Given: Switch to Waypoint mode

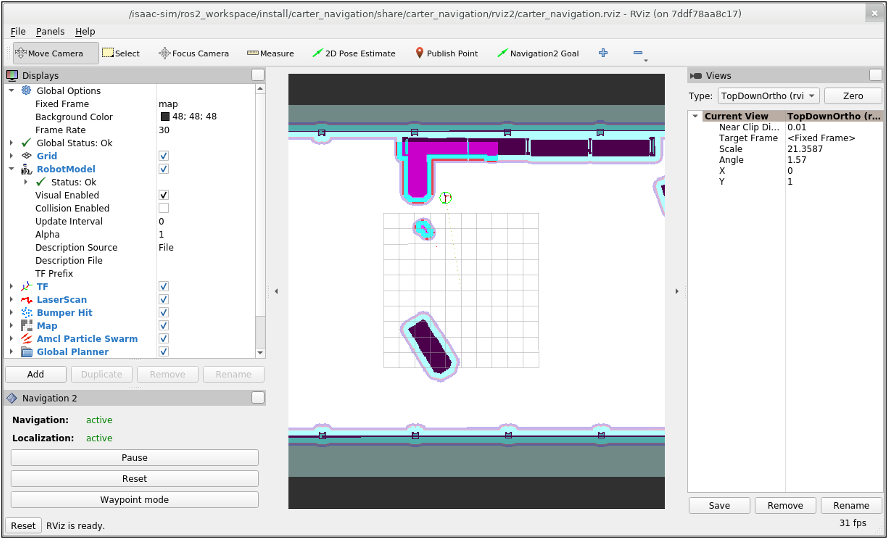Looking at the screenshot, I should pyautogui.click(x=135, y=499).
